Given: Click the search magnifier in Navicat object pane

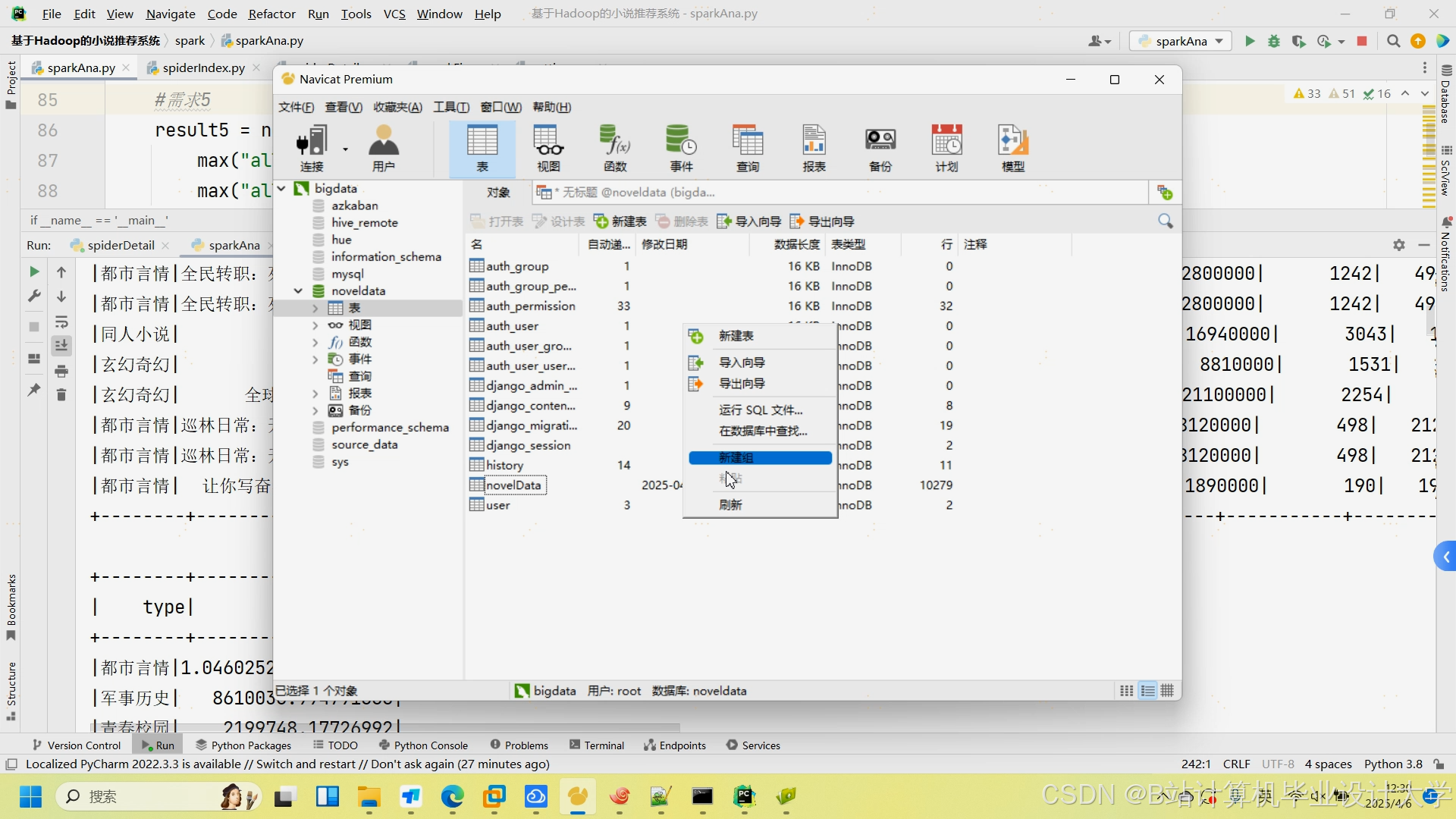Looking at the screenshot, I should pos(1166,221).
